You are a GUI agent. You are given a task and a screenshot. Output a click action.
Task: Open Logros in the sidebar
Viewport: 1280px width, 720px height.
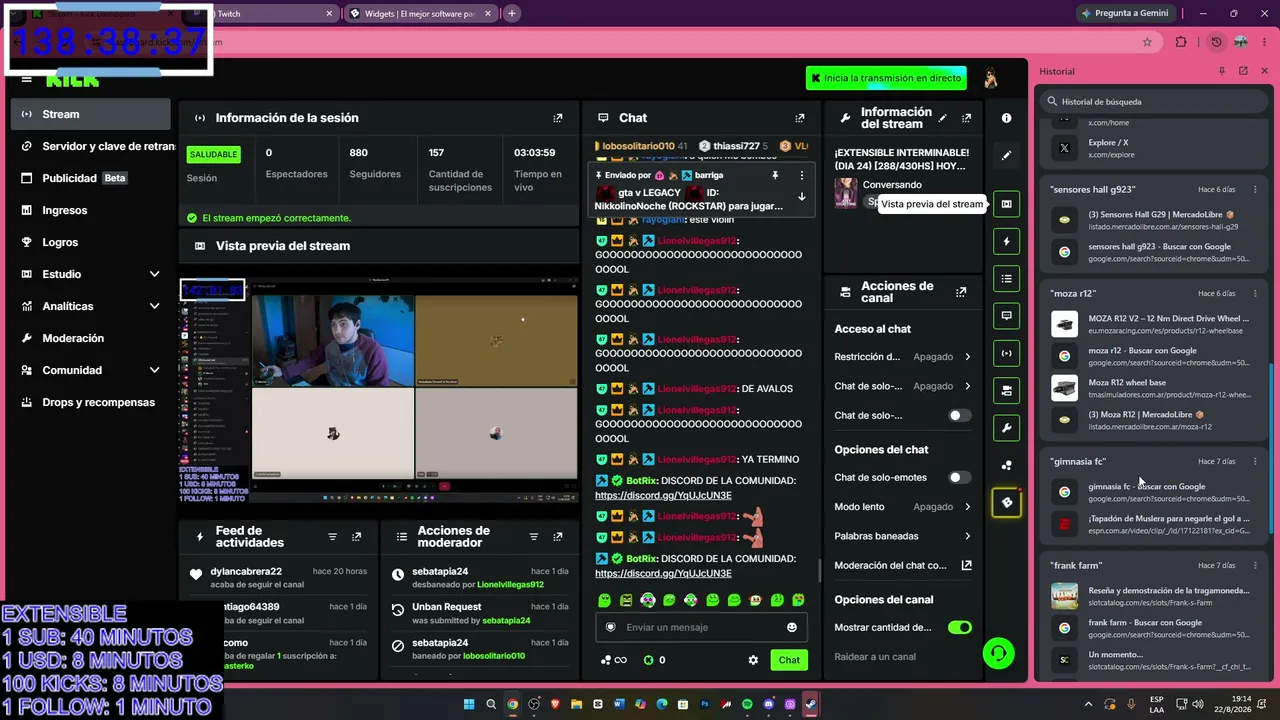pos(91,242)
